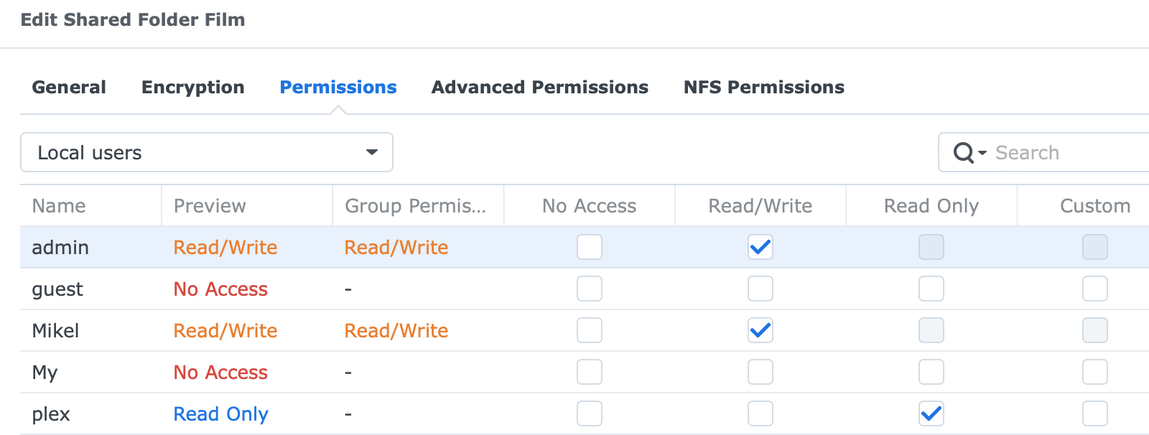The width and height of the screenshot is (1149, 435).
Task: Select the Permissions tab
Action: click(338, 88)
